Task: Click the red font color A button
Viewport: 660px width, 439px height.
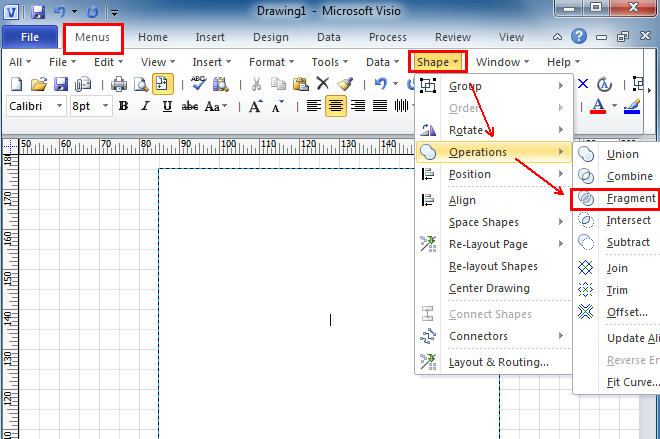Action: [x=598, y=106]
